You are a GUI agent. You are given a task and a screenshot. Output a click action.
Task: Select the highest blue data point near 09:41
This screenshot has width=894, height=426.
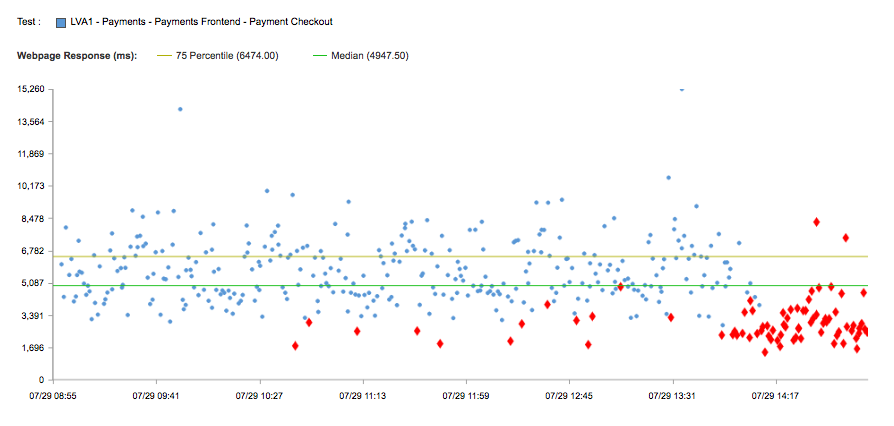[180, 109]
